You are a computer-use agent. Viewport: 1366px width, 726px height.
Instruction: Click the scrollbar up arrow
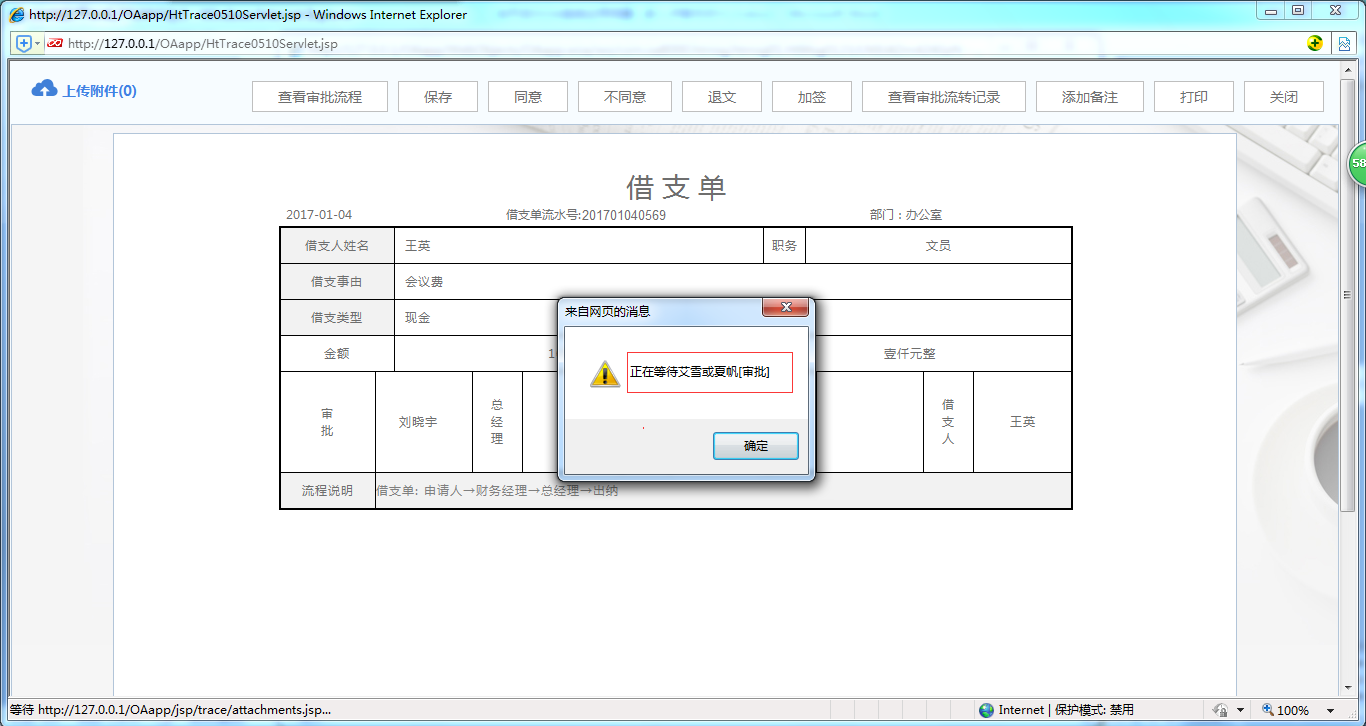[x=1347, y=68]
